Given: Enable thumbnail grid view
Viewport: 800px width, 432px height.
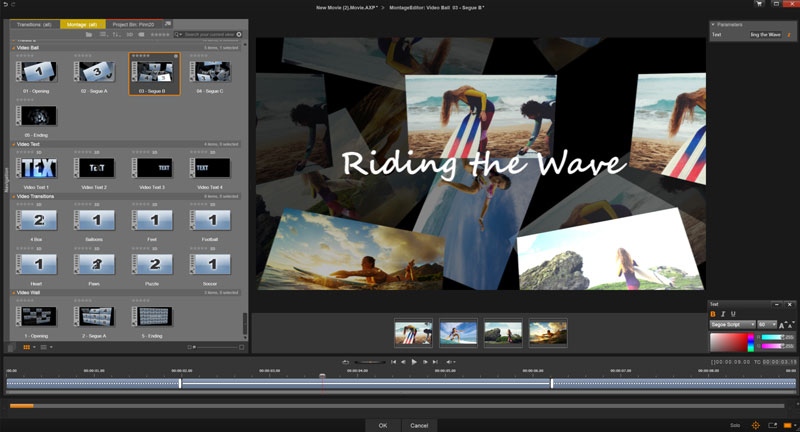Looking at the screenshot, I should coord(27,347).
